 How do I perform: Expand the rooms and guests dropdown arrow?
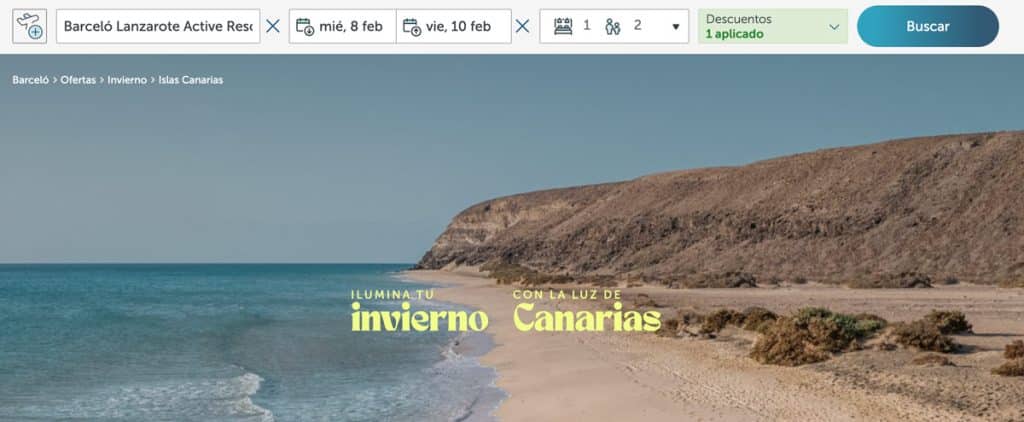tap(675, 27)
